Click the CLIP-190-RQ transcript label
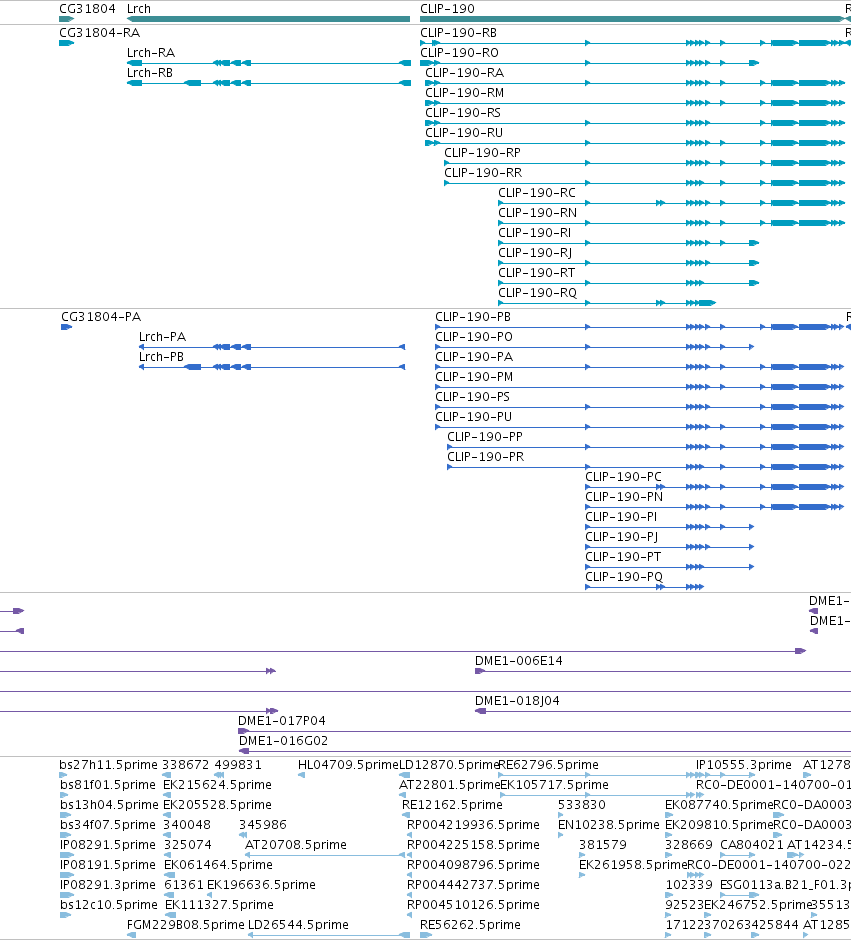 [x=538, y=293]
